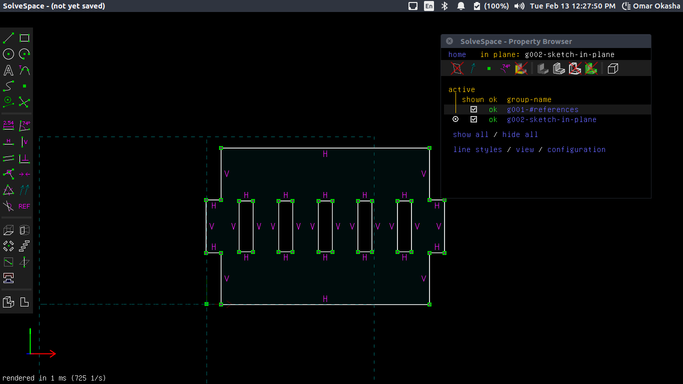Open the configuration link

(576, 149)
